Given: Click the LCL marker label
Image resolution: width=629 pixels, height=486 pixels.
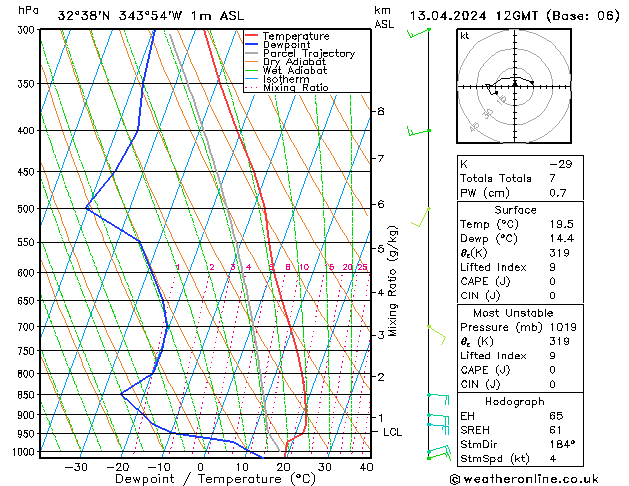Looking at the screenshot, I should [392, 432].
